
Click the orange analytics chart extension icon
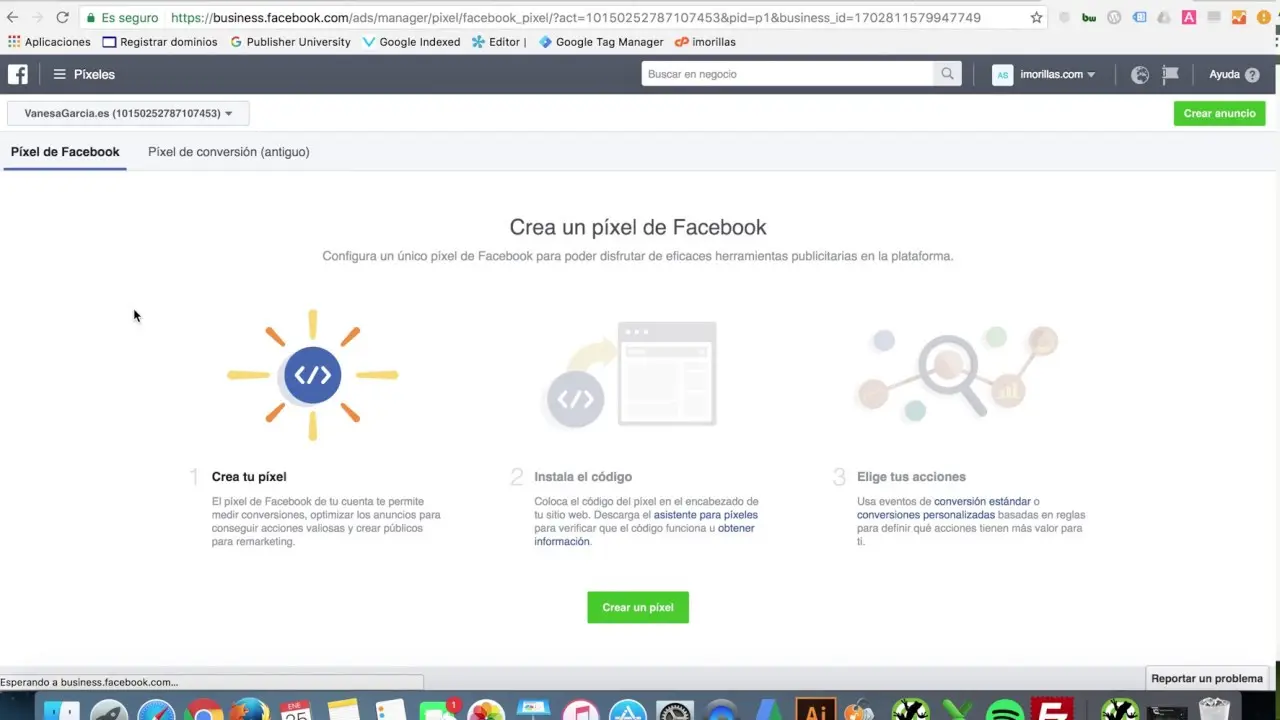pos(1239,18)
